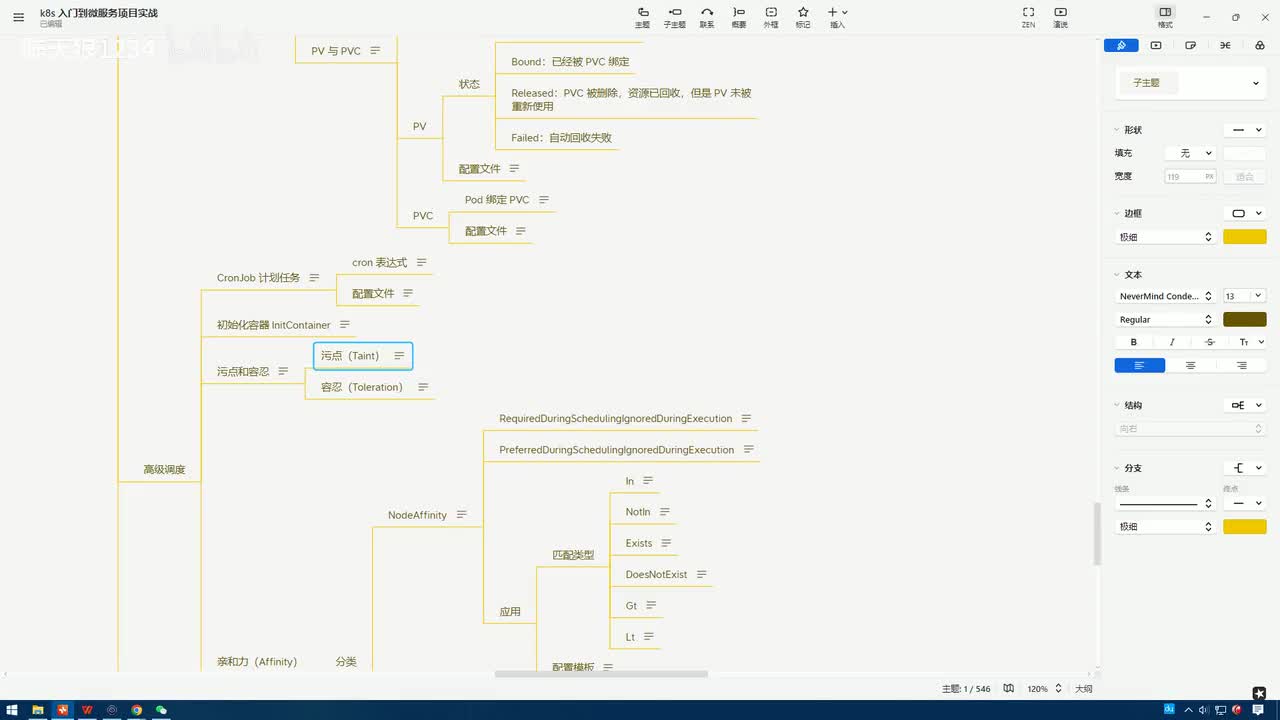Collapse the 分支 branch section

(x=1117, y=468)
